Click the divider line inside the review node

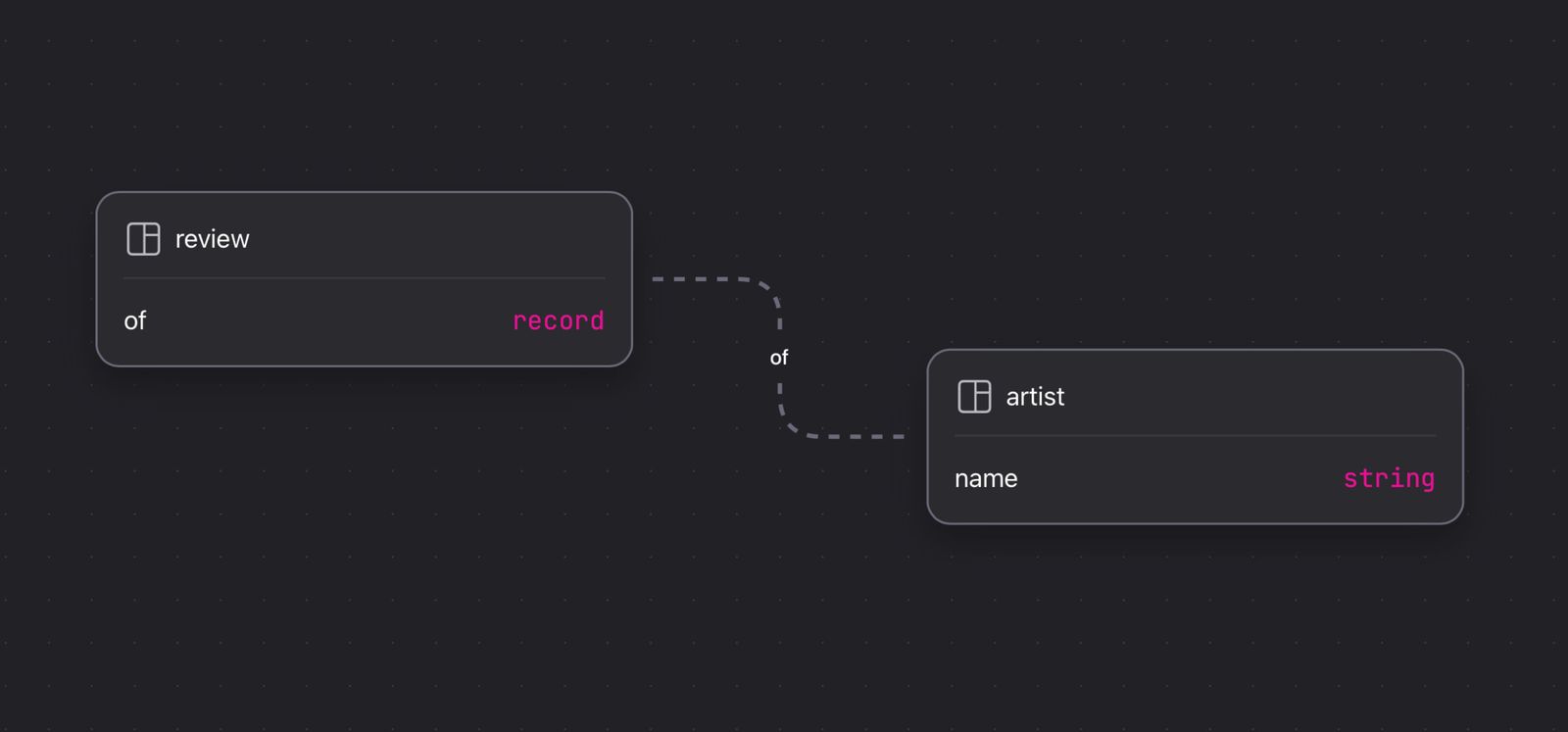364,278
